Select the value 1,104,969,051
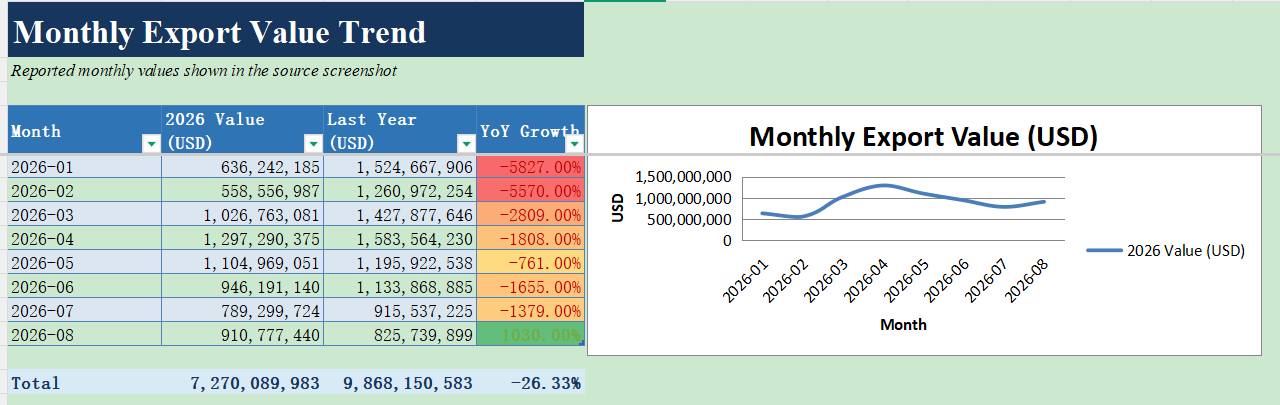This screenshot has width=1280, height=405. pos(243,263)
